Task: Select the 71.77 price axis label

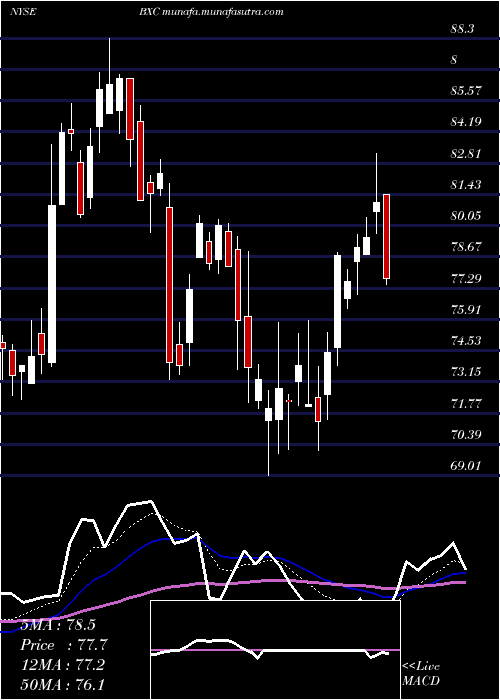Action: (466, 404)
